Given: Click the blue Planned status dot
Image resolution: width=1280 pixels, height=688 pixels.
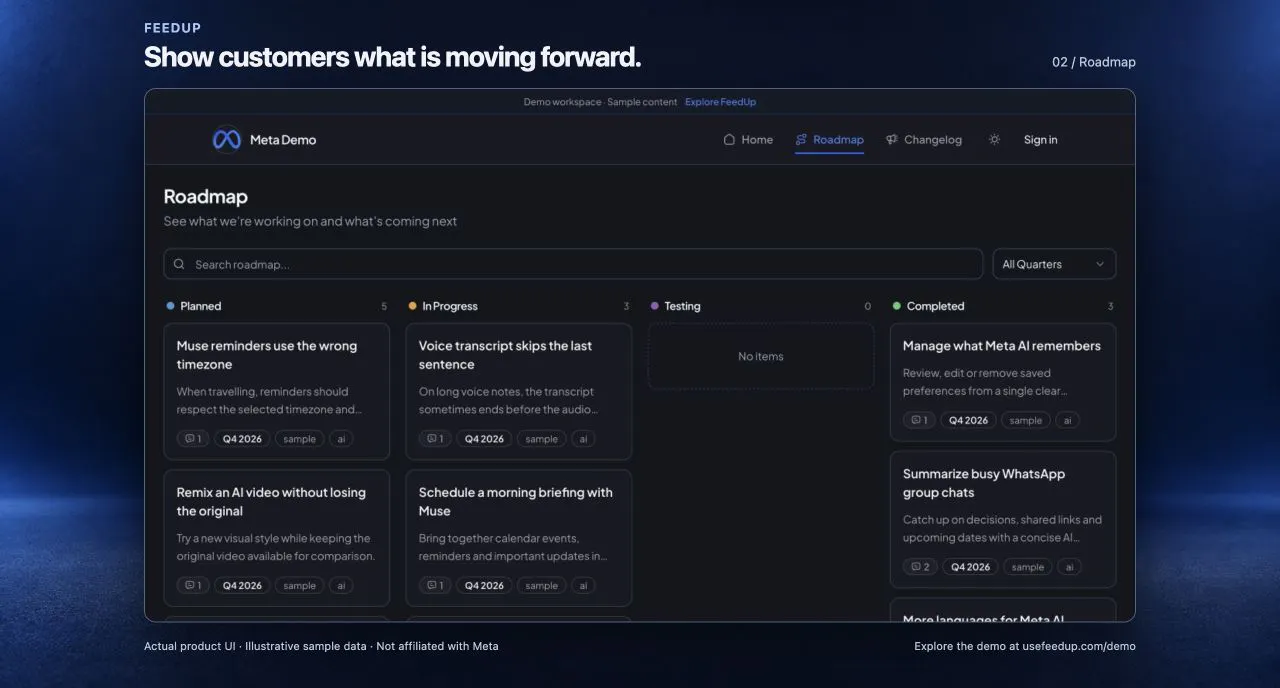Looking at the screenshot, I should click(x=171, y=306).
